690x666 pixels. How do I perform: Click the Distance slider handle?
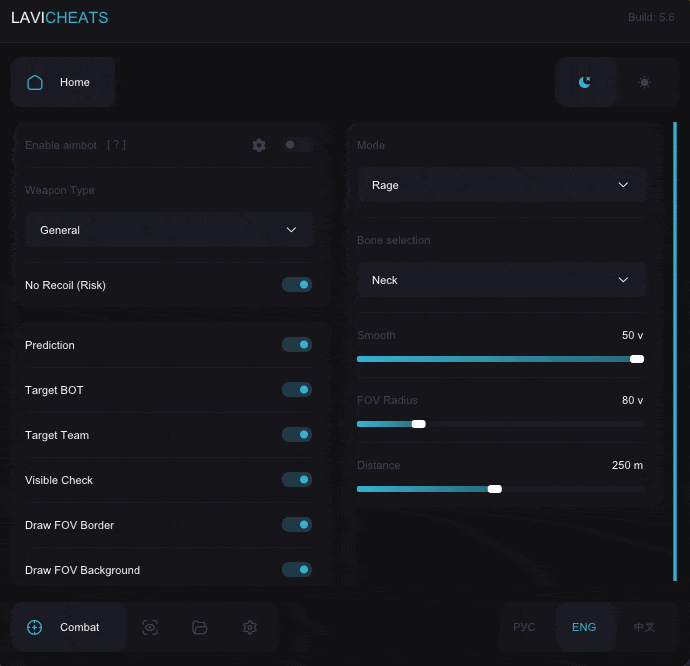click(495, 489)
